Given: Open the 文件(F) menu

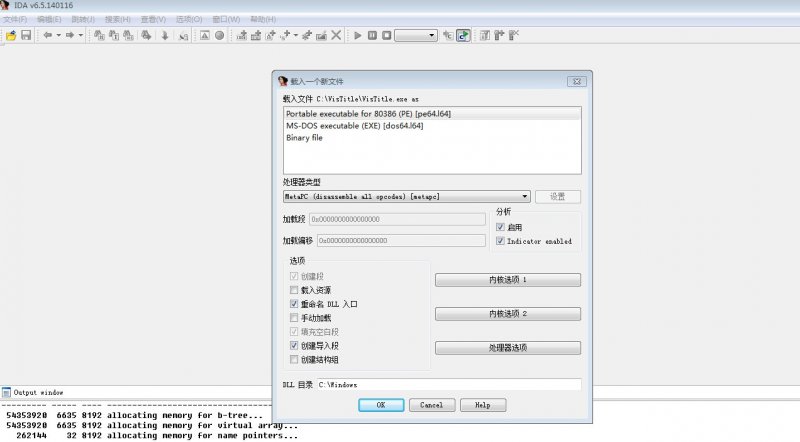Looking at the screenshot, I should 15,19.
